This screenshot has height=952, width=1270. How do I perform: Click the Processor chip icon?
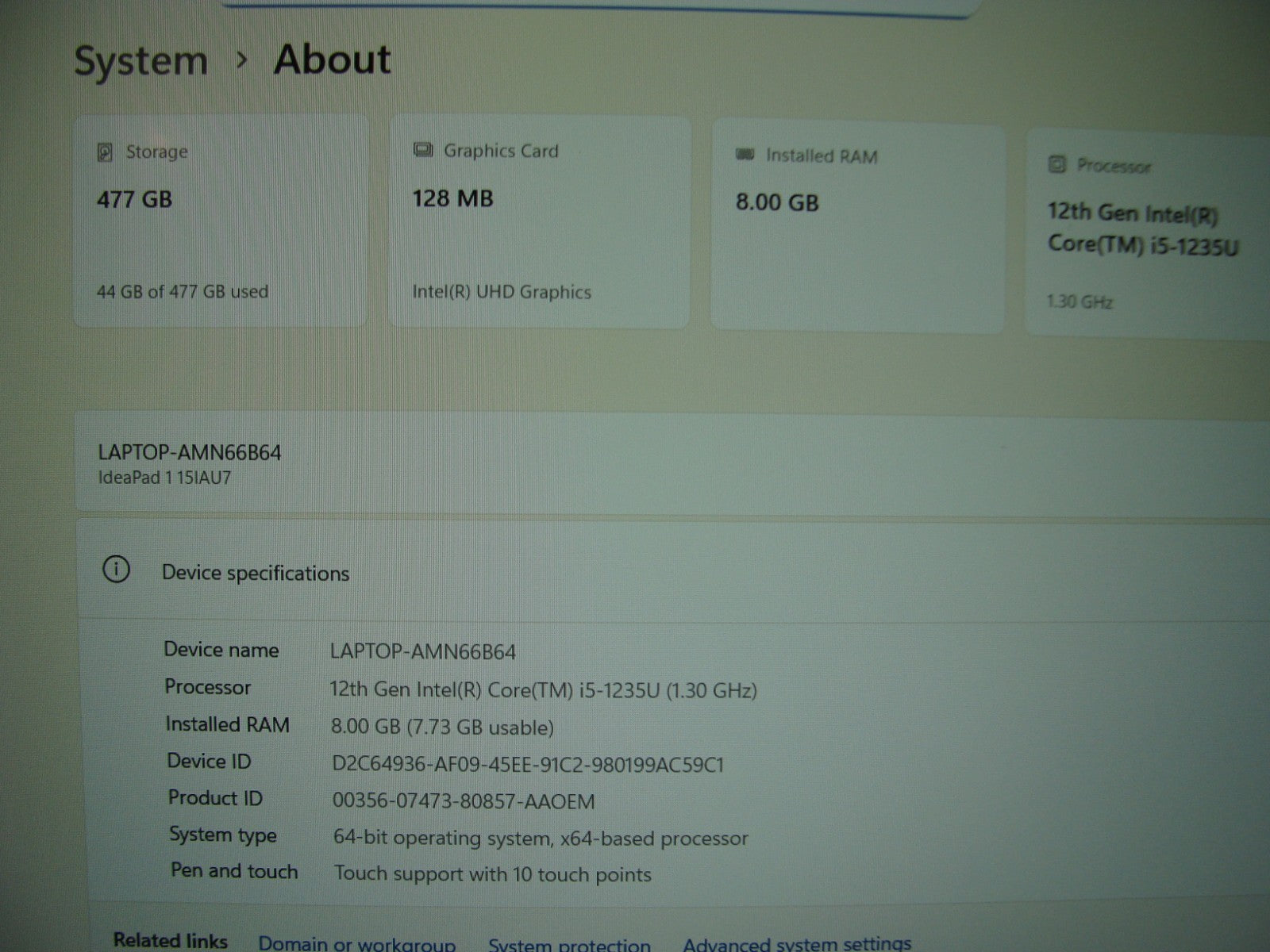point(1056,164)
